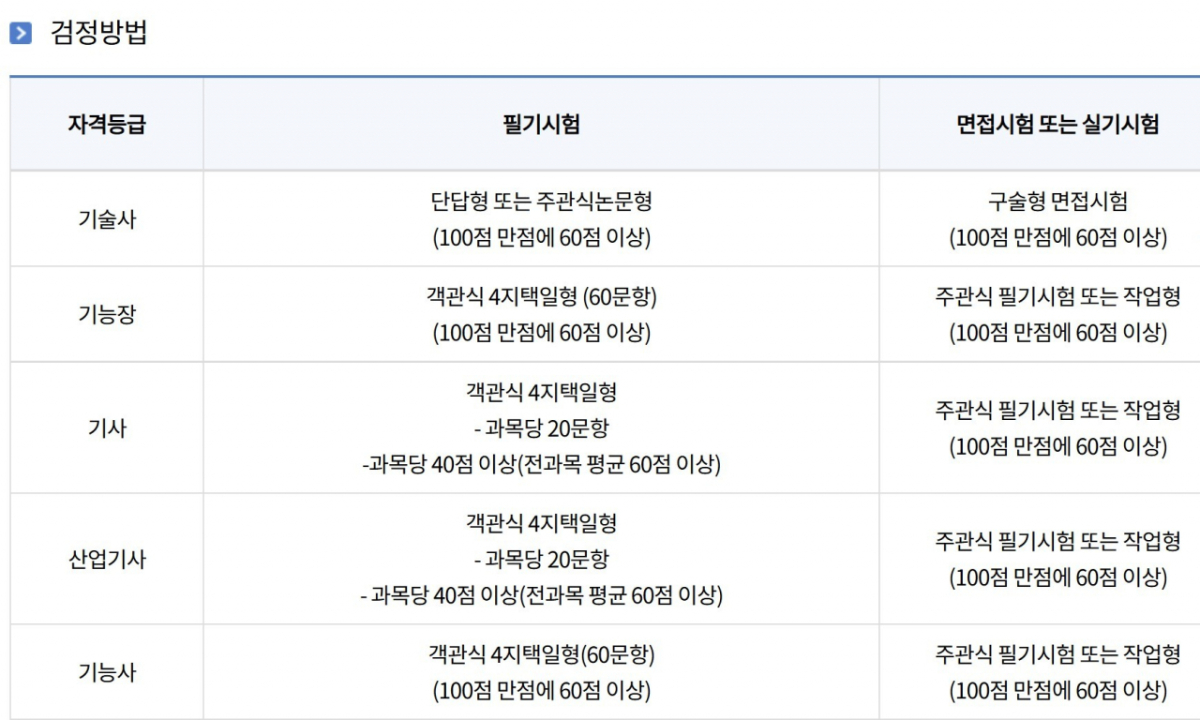Click 주관식 필기시험 또는 작업형 in 기능사 row
1200x720 pixels.
coord(1057,655)
